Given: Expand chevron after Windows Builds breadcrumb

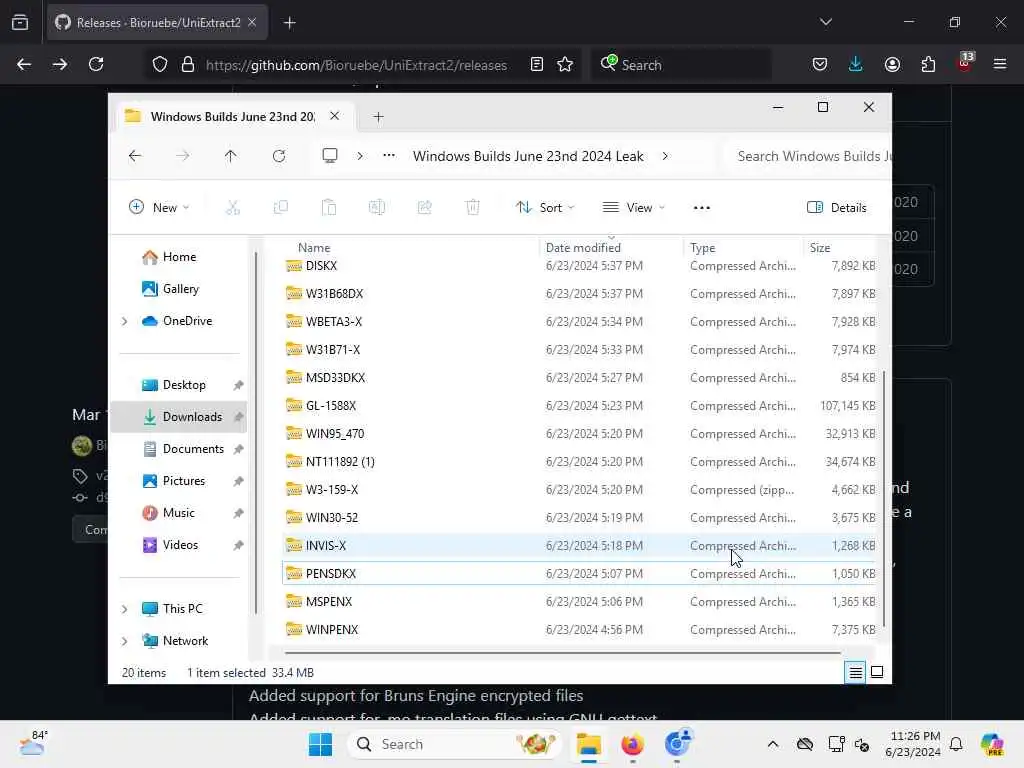Looking at the screenshot, I should [665, 156].
